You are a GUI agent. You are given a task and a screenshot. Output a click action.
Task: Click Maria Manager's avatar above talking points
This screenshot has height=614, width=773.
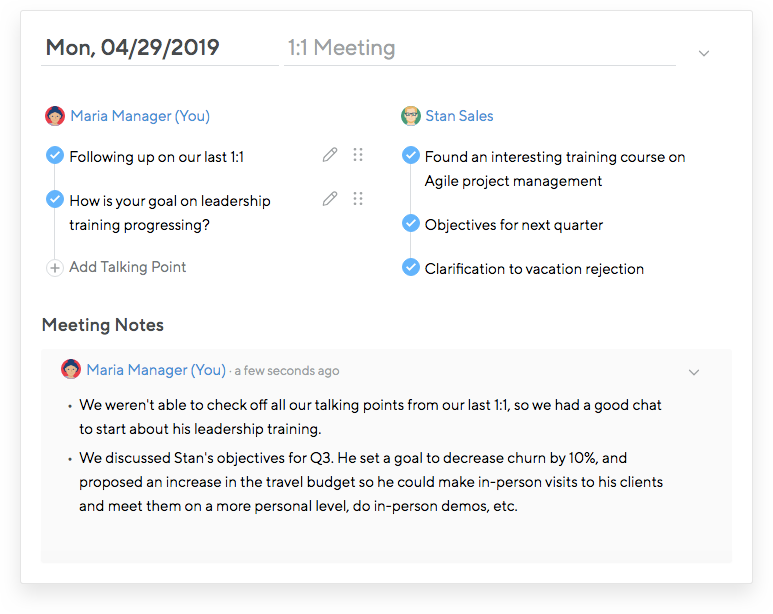(x=55, y=116)
